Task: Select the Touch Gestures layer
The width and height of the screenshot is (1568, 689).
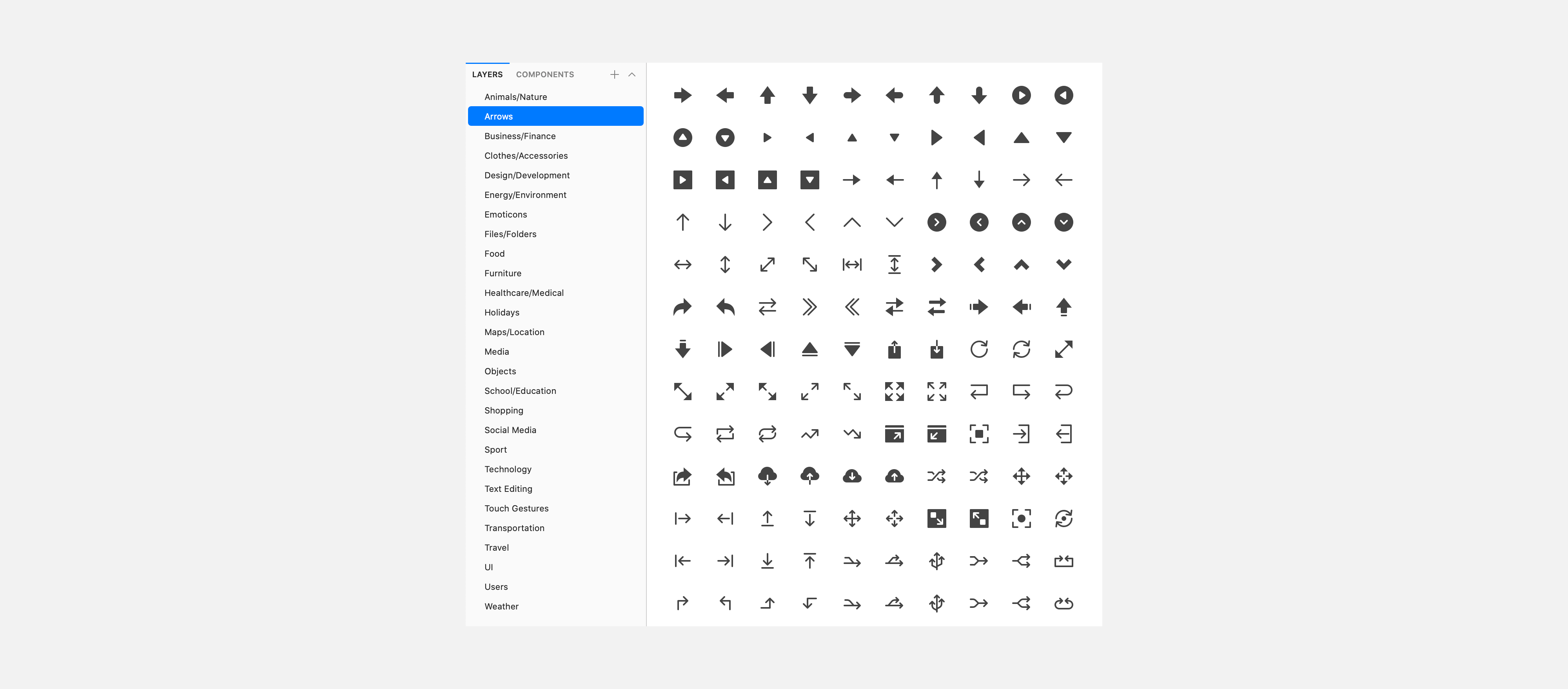Action: (x=516, y=508)
